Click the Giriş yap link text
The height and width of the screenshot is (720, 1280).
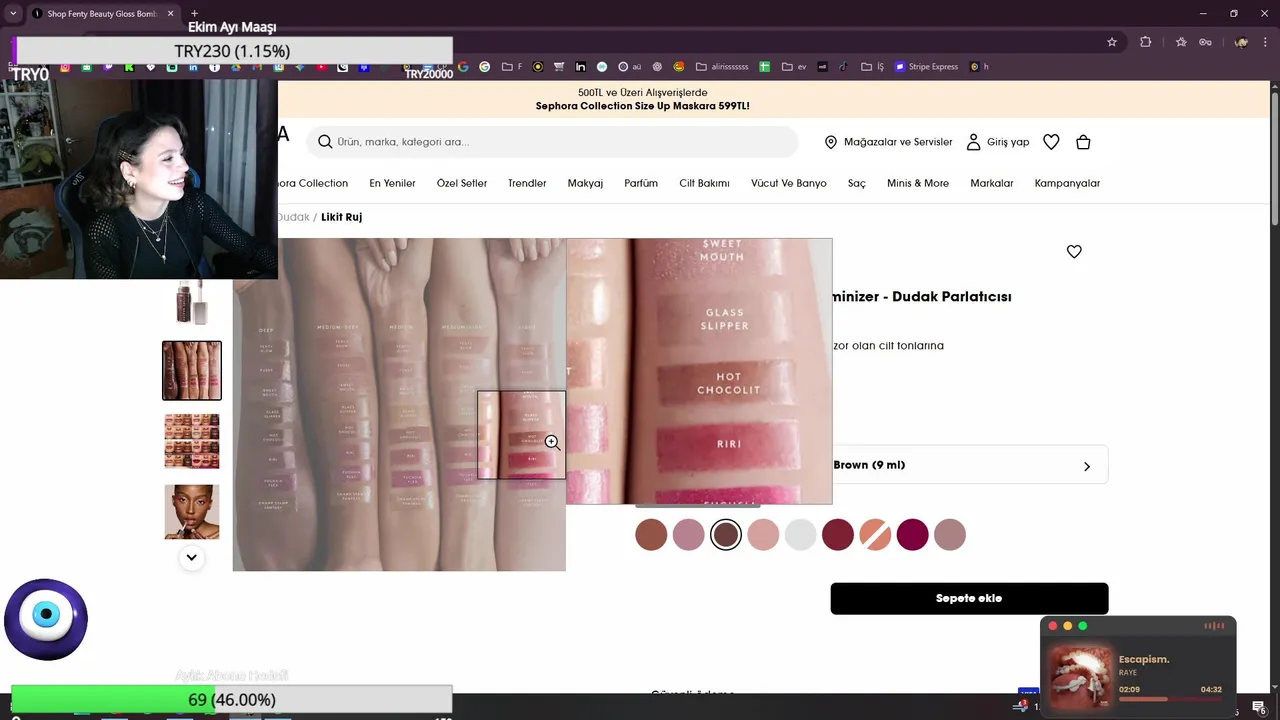point(1008,142)
